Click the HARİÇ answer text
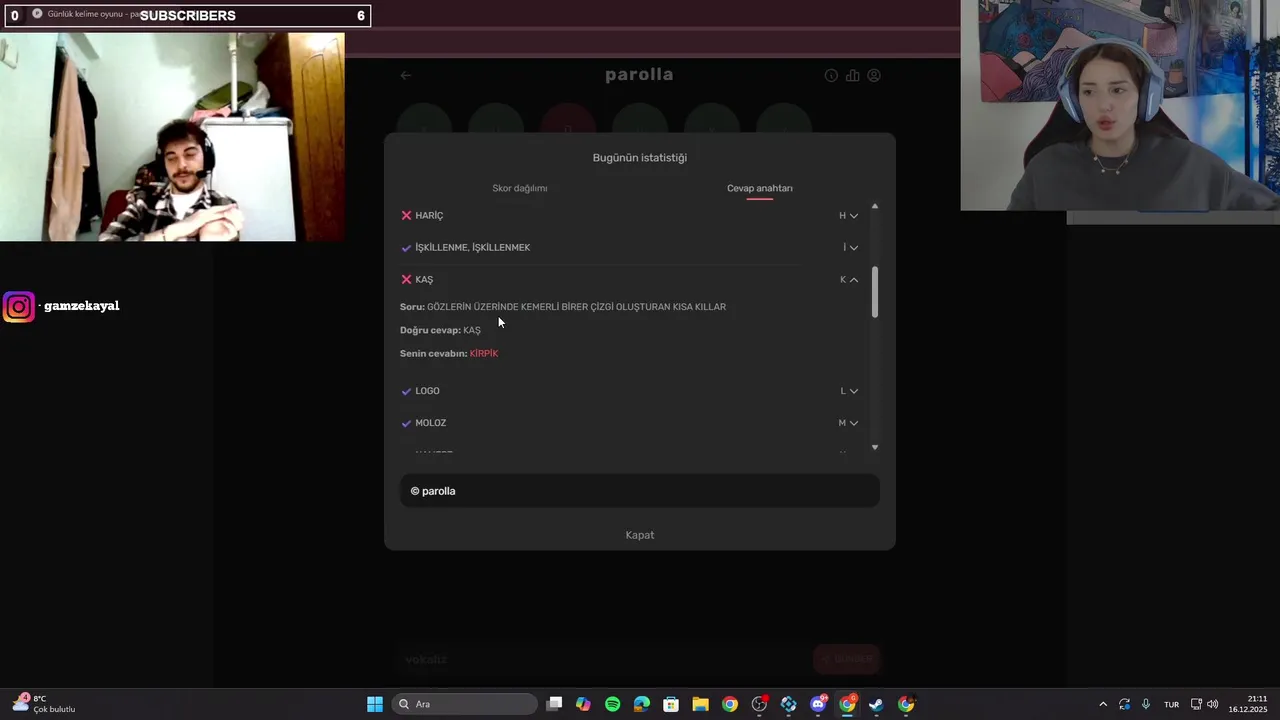 (429, 216)
